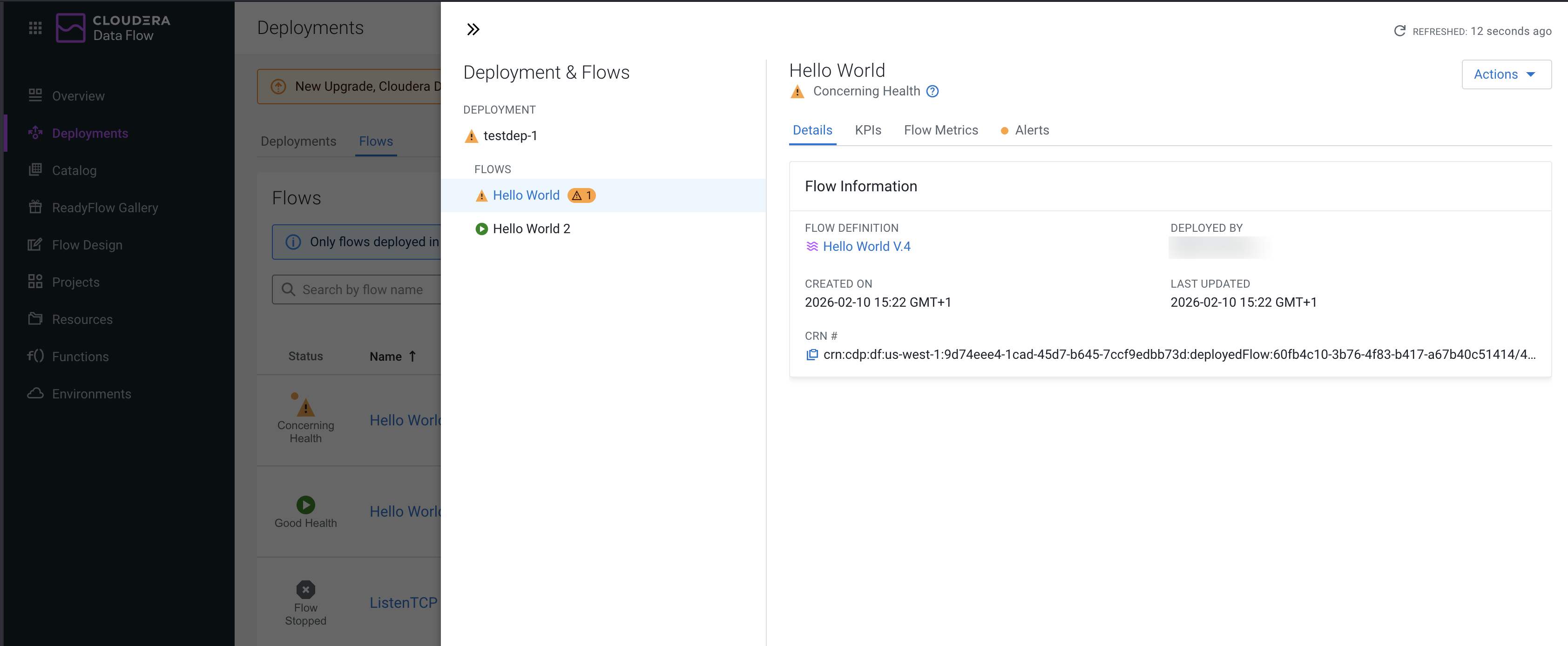This screenshot has width=1568, height=646.
Task: Click the Concerning Health help question icon
Action: (932, 91)
